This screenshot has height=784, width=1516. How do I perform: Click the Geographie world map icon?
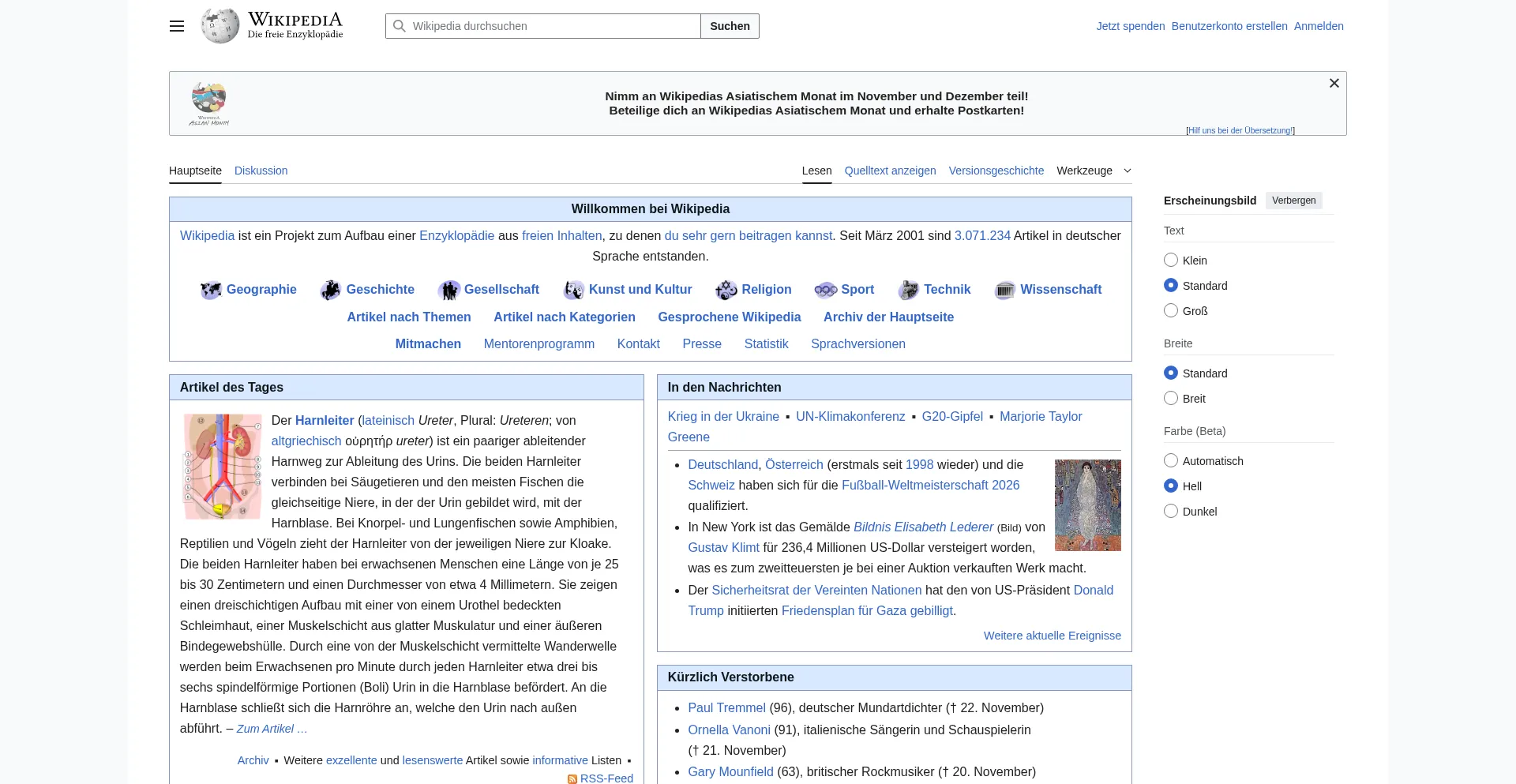pos(211,290)
